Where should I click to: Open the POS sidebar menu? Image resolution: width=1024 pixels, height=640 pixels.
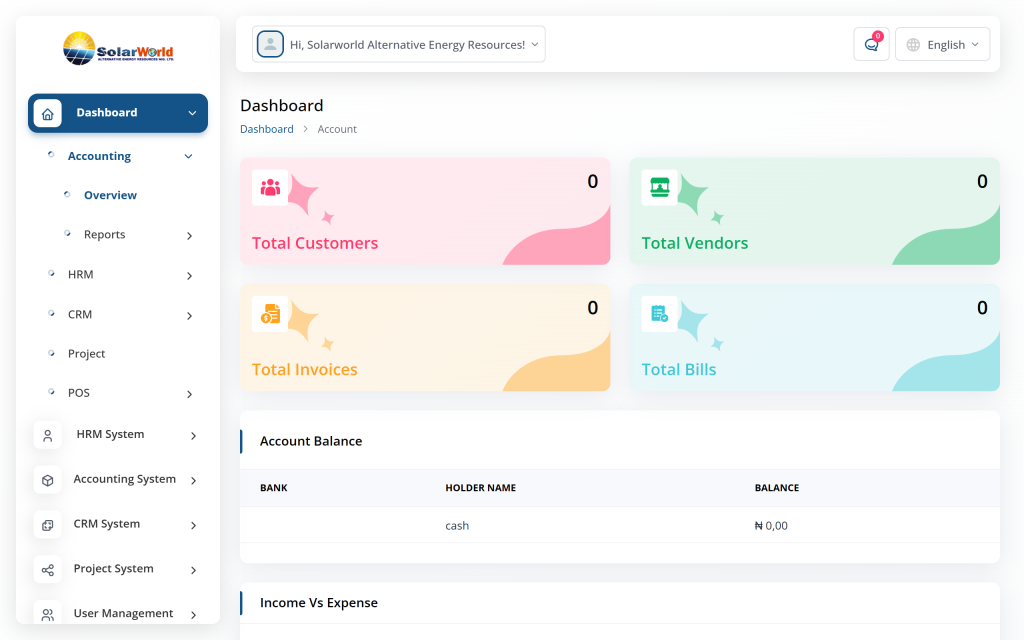click(x=79, y=393)
